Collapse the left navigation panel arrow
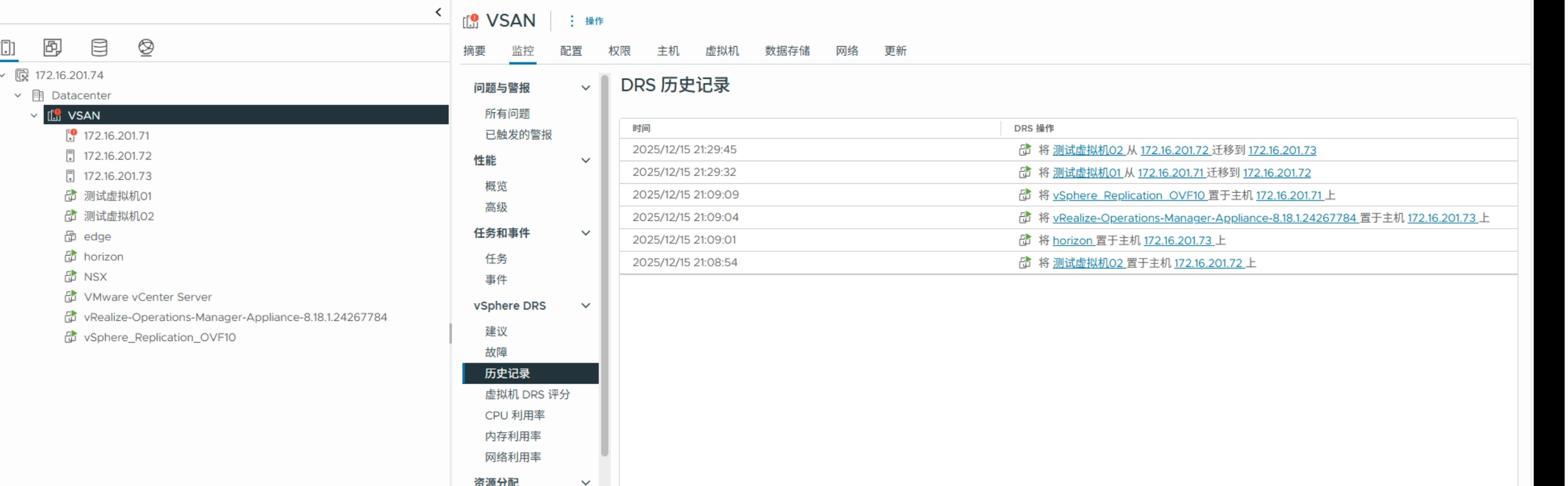The image size is (1568, 486). 439,12
